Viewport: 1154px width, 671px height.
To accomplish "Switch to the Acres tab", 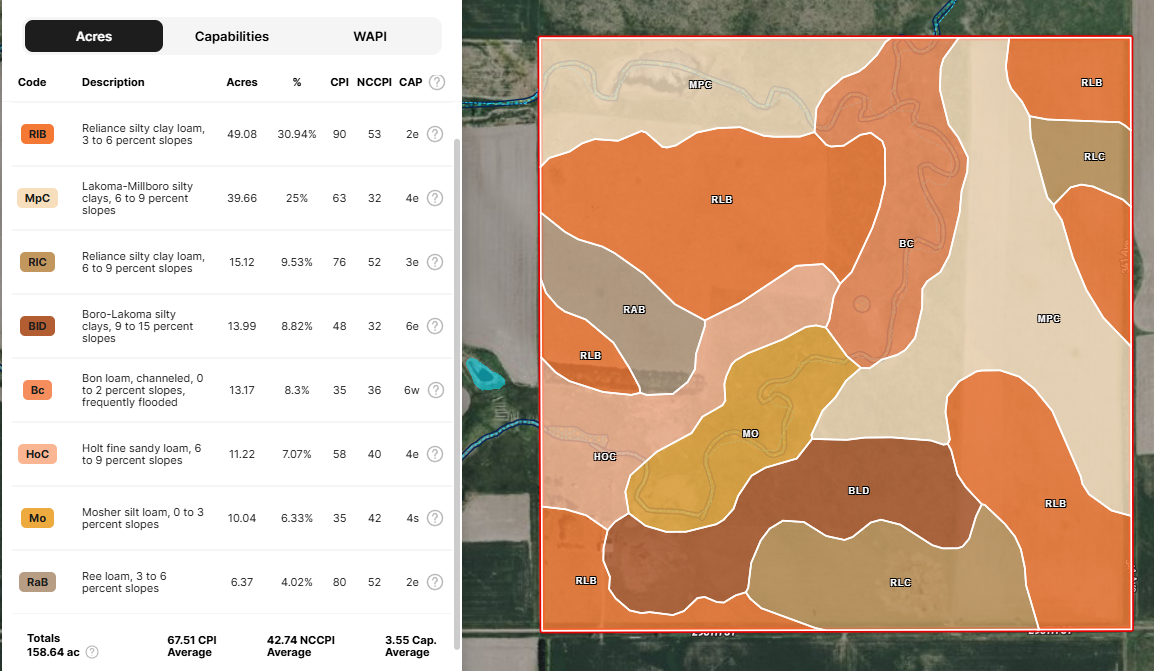I will [x=94, y=36].
